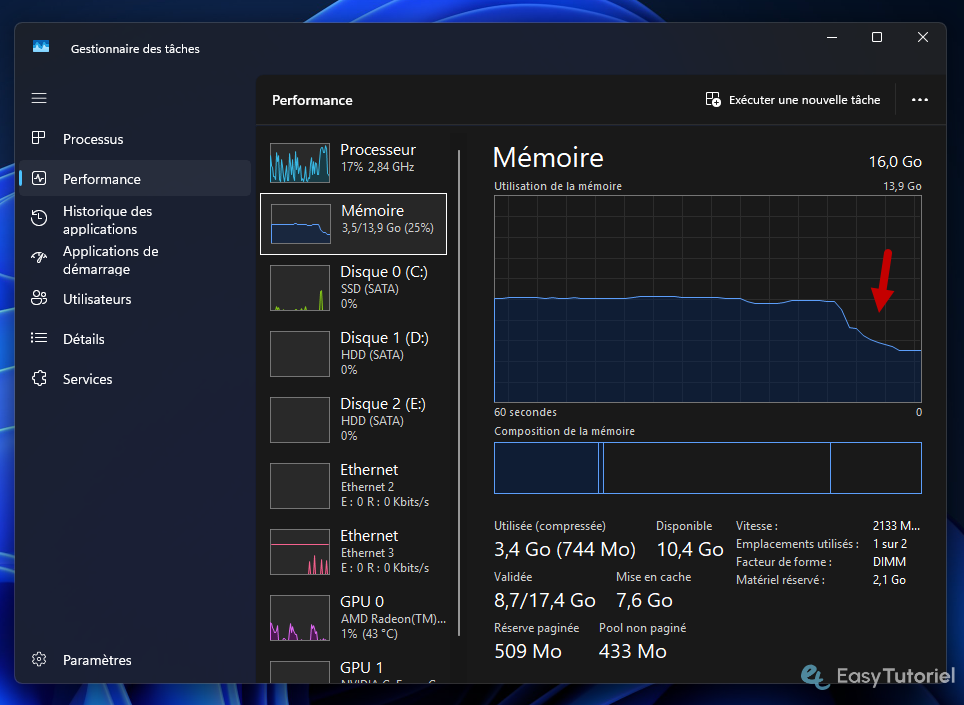Click the Performance sidebar icon
Viewport: 964px width, 705px height.
coord(39,179)
